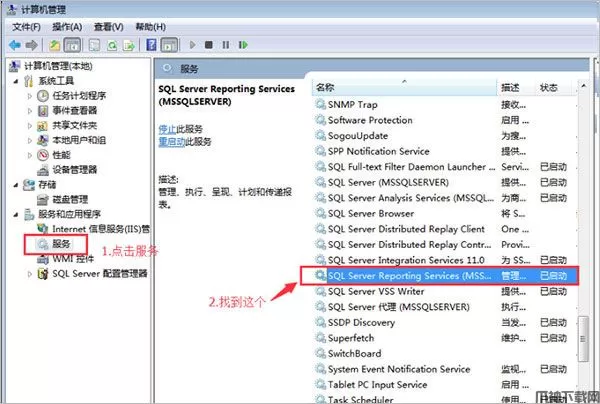Expand the 本地用户和组 node arrow
600x404 pixels.
29,140
